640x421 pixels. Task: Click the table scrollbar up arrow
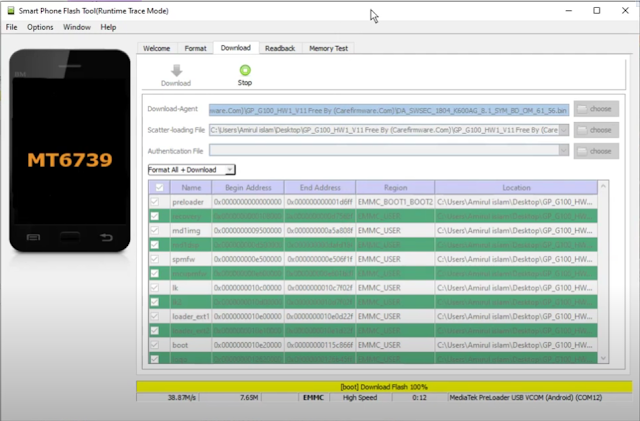tap(603, 186)
